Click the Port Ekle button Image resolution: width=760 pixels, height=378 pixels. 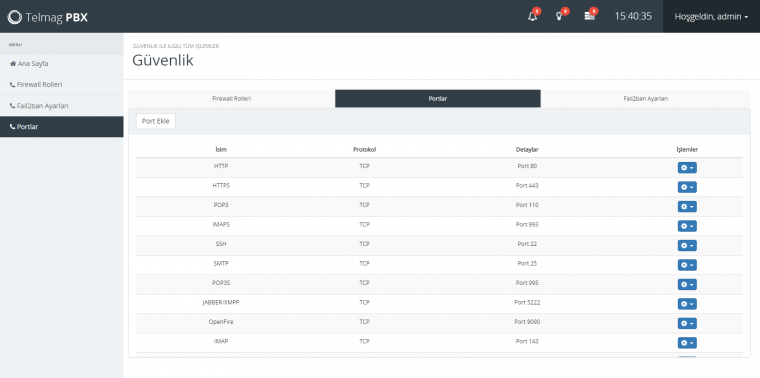click(x=156, y=121)
